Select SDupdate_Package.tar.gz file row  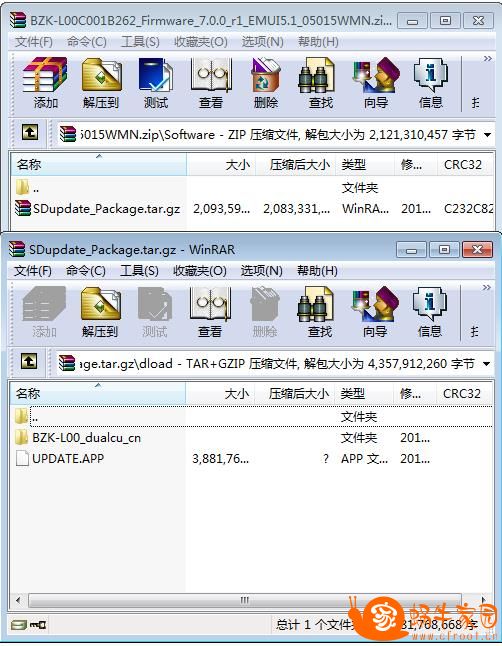(x=252, y=209)
